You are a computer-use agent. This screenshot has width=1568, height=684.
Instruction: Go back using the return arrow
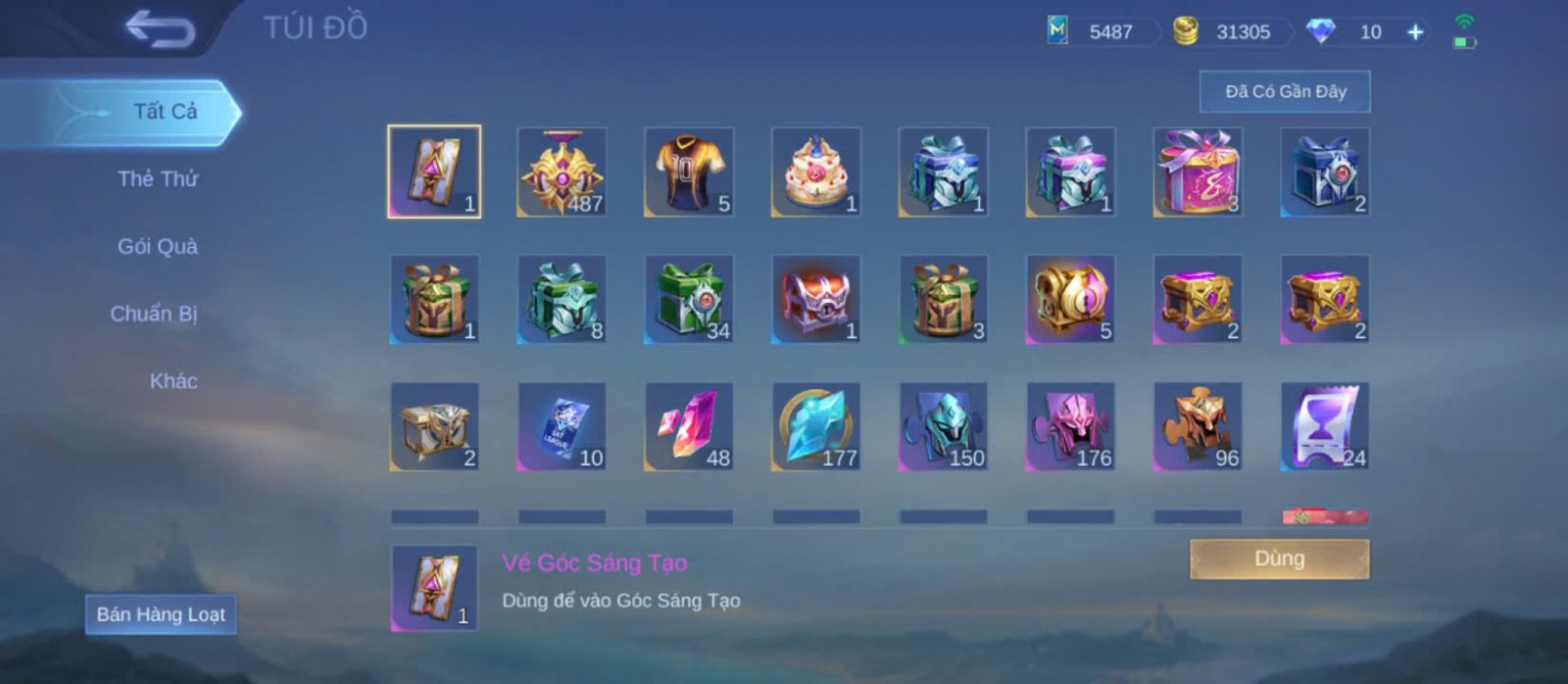160,28
